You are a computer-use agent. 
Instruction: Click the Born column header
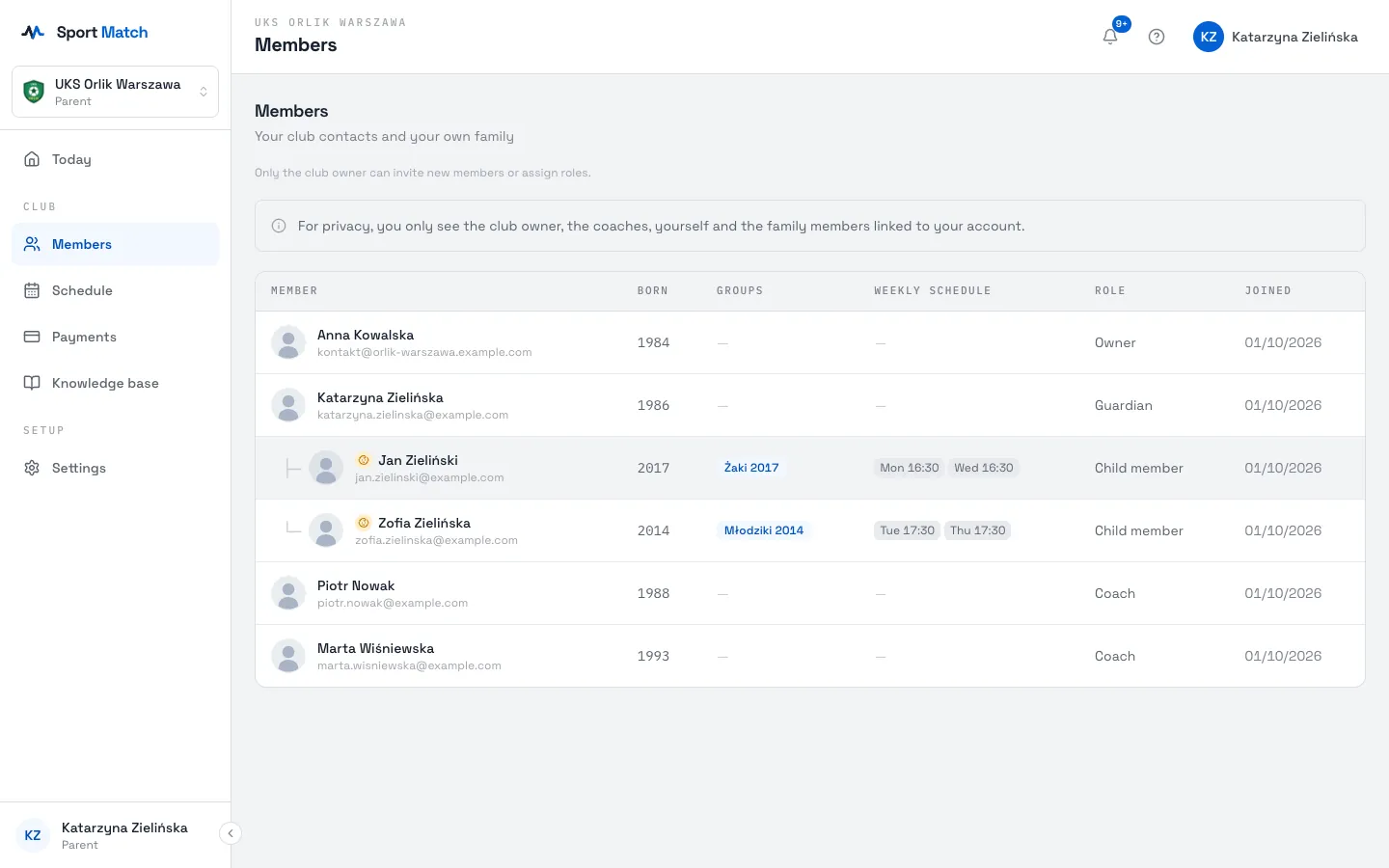point(653,290)
